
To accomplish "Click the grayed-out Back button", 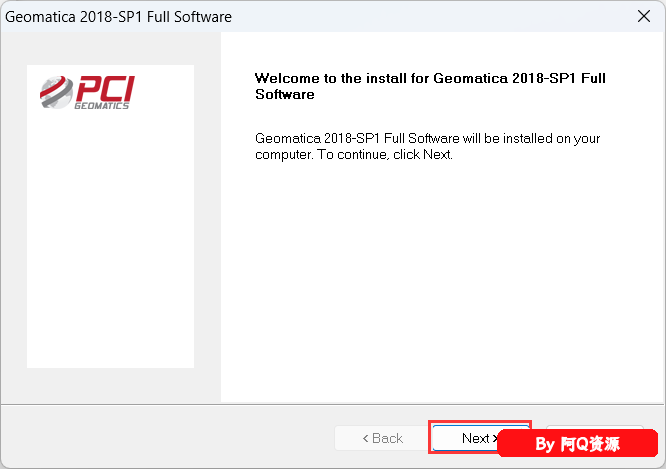I will (381, 438).
